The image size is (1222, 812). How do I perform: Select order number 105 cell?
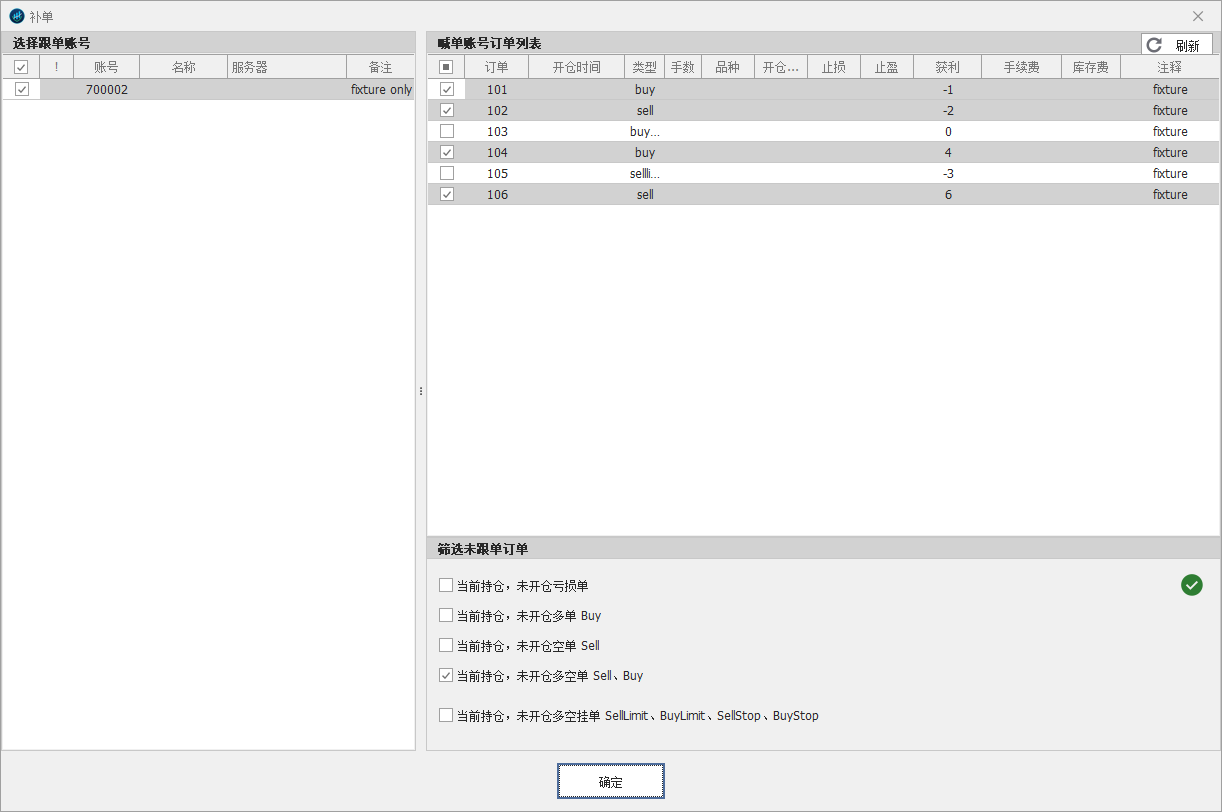[497, 173]
